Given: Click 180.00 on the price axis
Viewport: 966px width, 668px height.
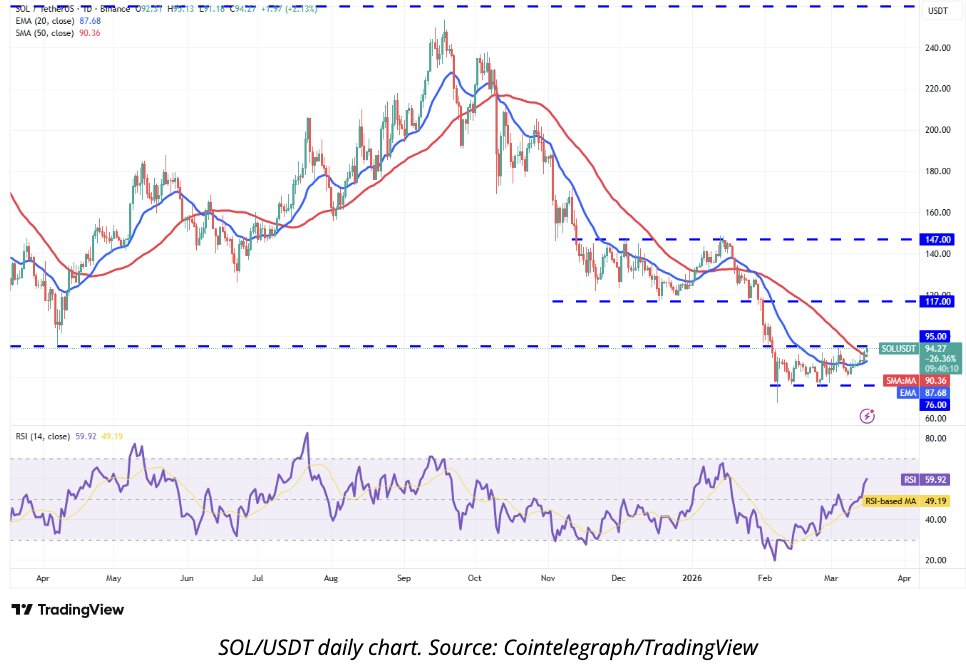Looking at the screenshot, I should coord(938,171).
